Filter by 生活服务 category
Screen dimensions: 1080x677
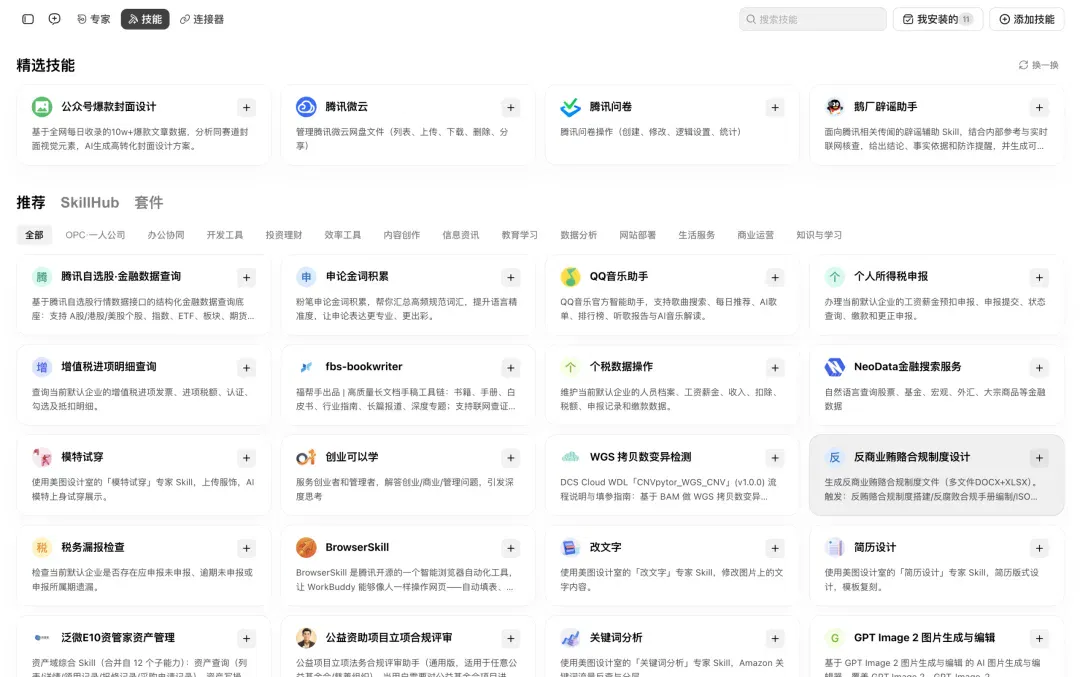(x=696, y=235)
